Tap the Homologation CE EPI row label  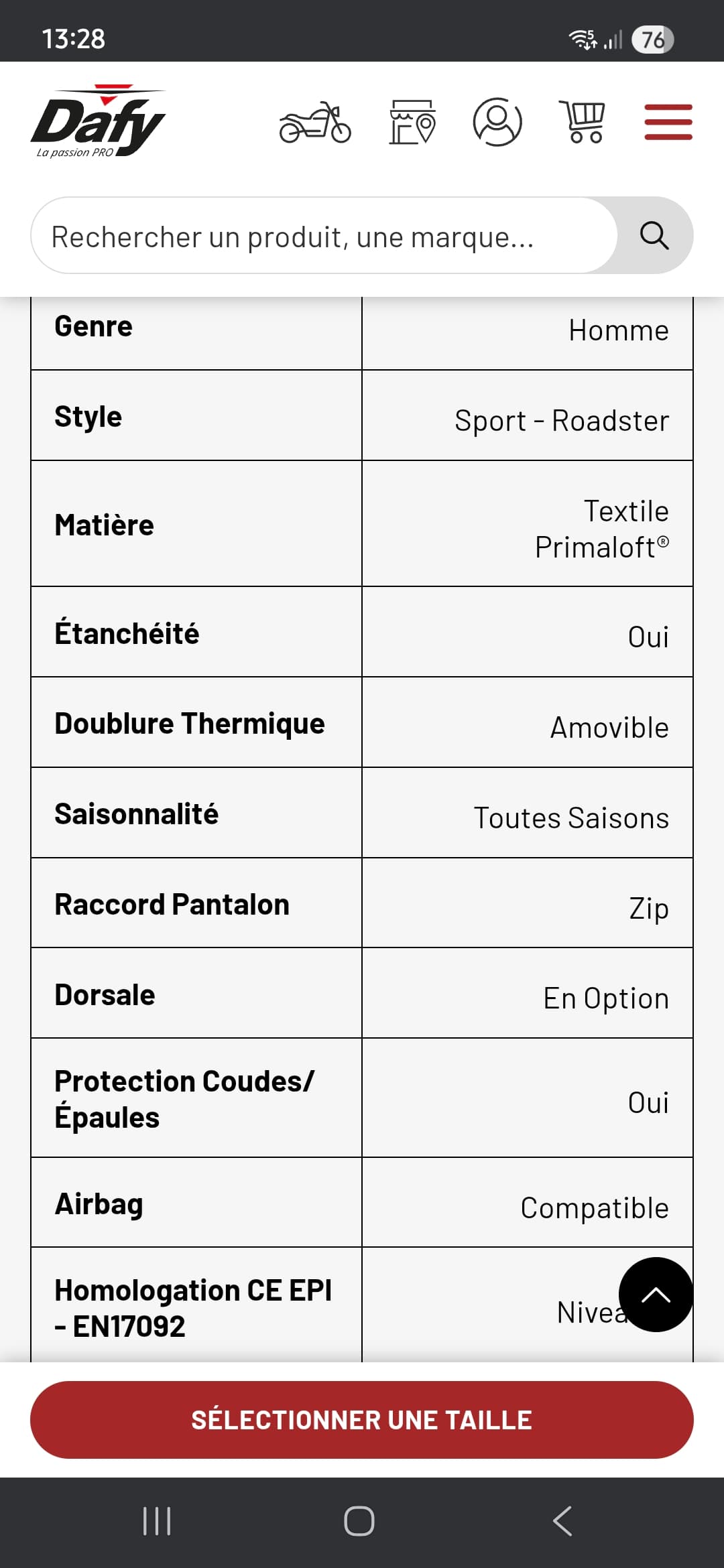[193, 1308]
